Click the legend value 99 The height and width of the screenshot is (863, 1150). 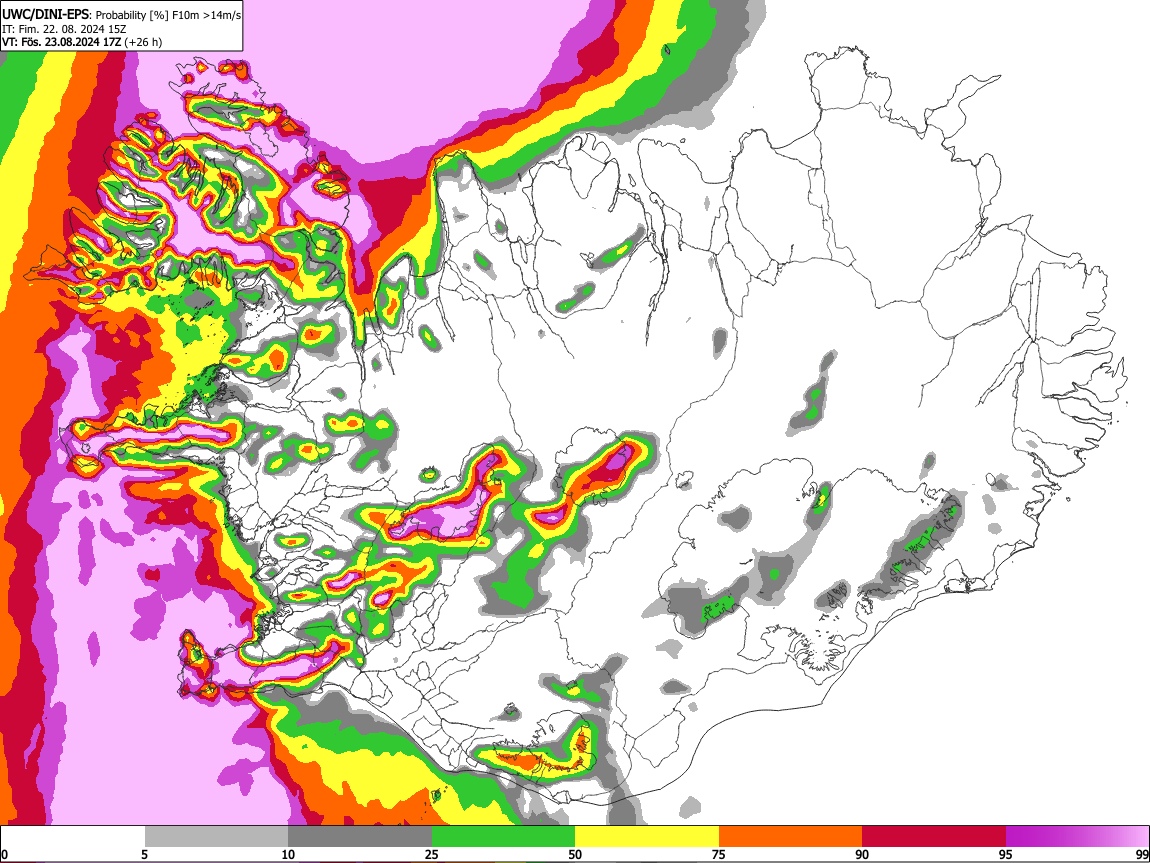pyautogui.click(x=1142, y=854)
